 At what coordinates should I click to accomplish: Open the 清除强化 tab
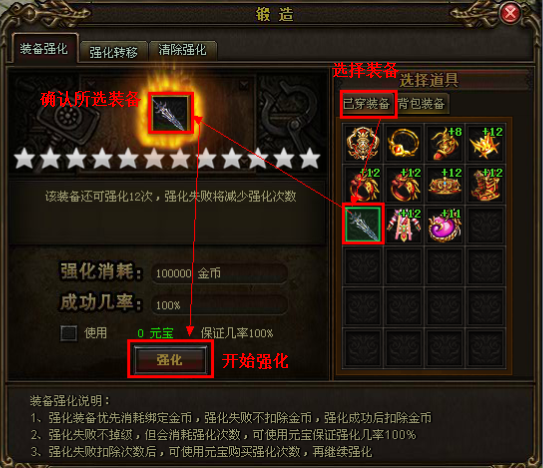coord(183,51)
